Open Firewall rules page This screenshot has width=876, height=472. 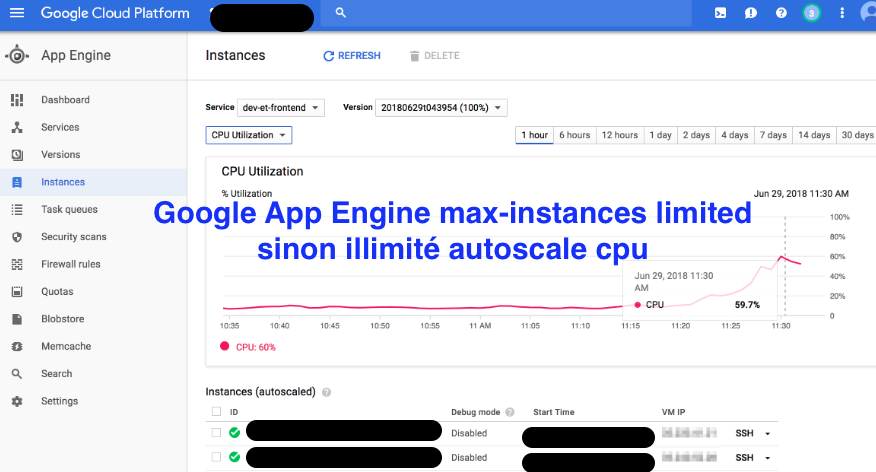[x=70, y=264]
